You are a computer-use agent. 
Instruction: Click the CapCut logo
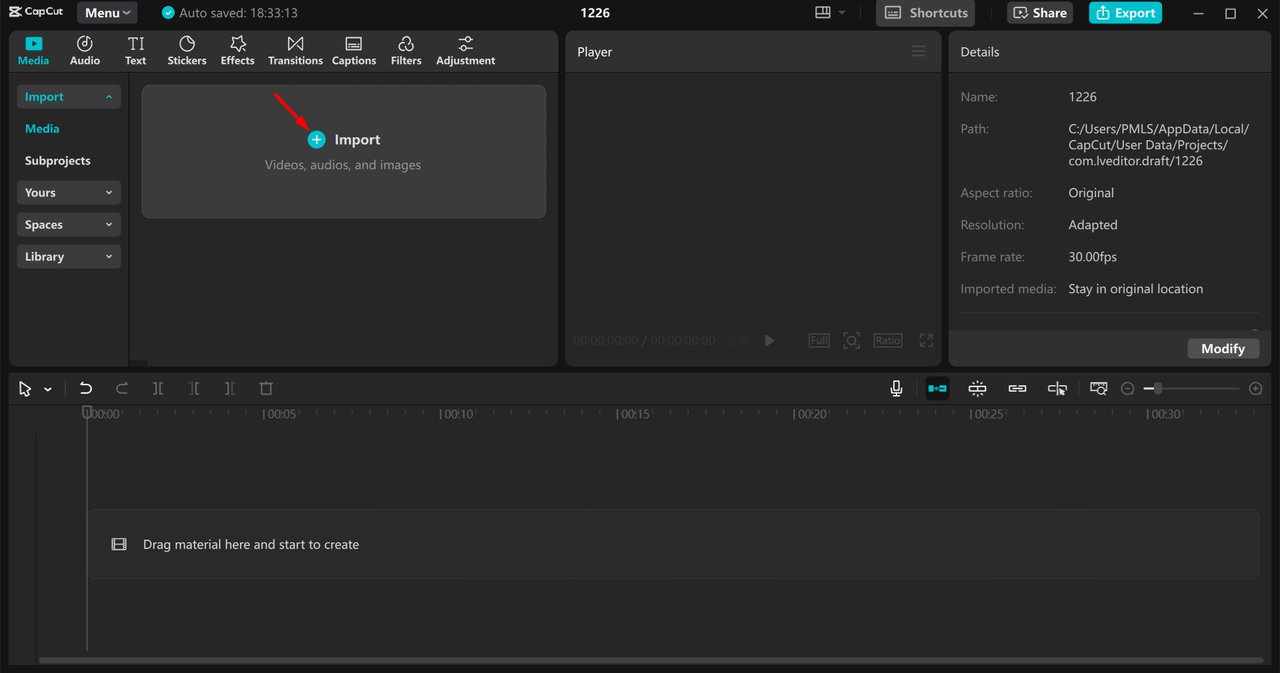(x=36, y=12)
